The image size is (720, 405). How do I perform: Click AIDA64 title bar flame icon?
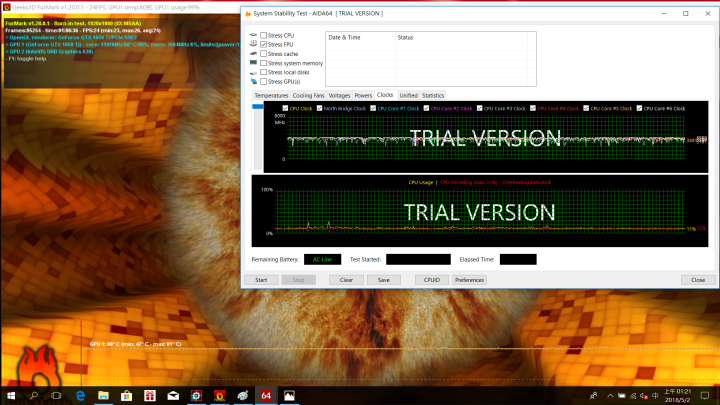248,13
